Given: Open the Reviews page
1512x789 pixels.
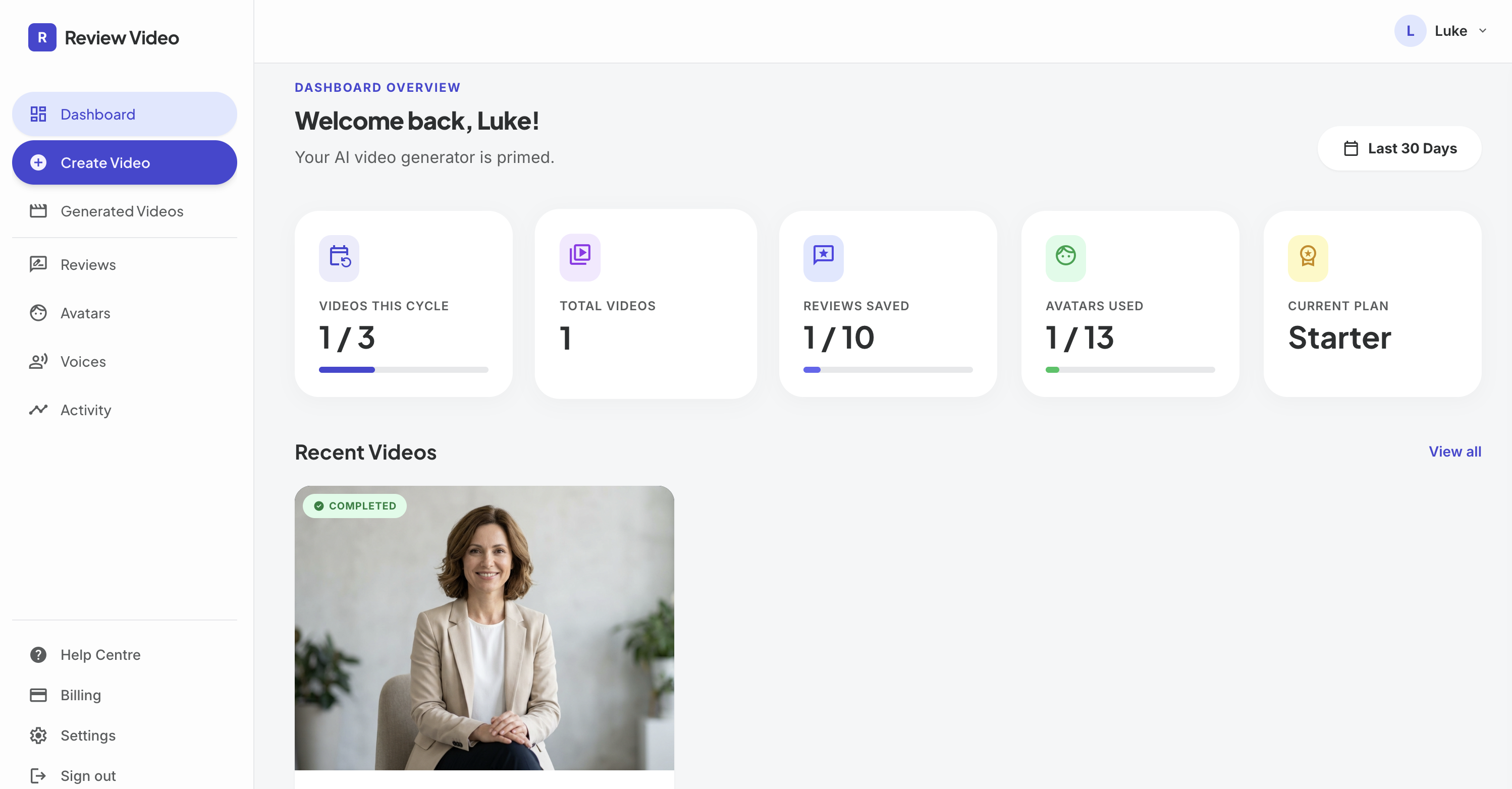Looking at the screenshot, I should tap(125, 264).
